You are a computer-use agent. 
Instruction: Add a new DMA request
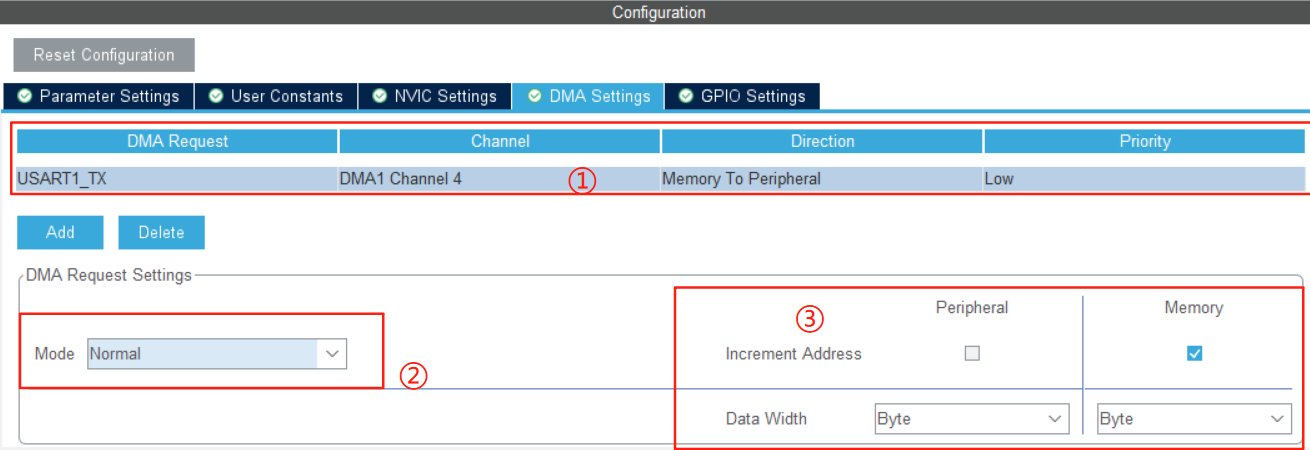(x=60, y=232)
